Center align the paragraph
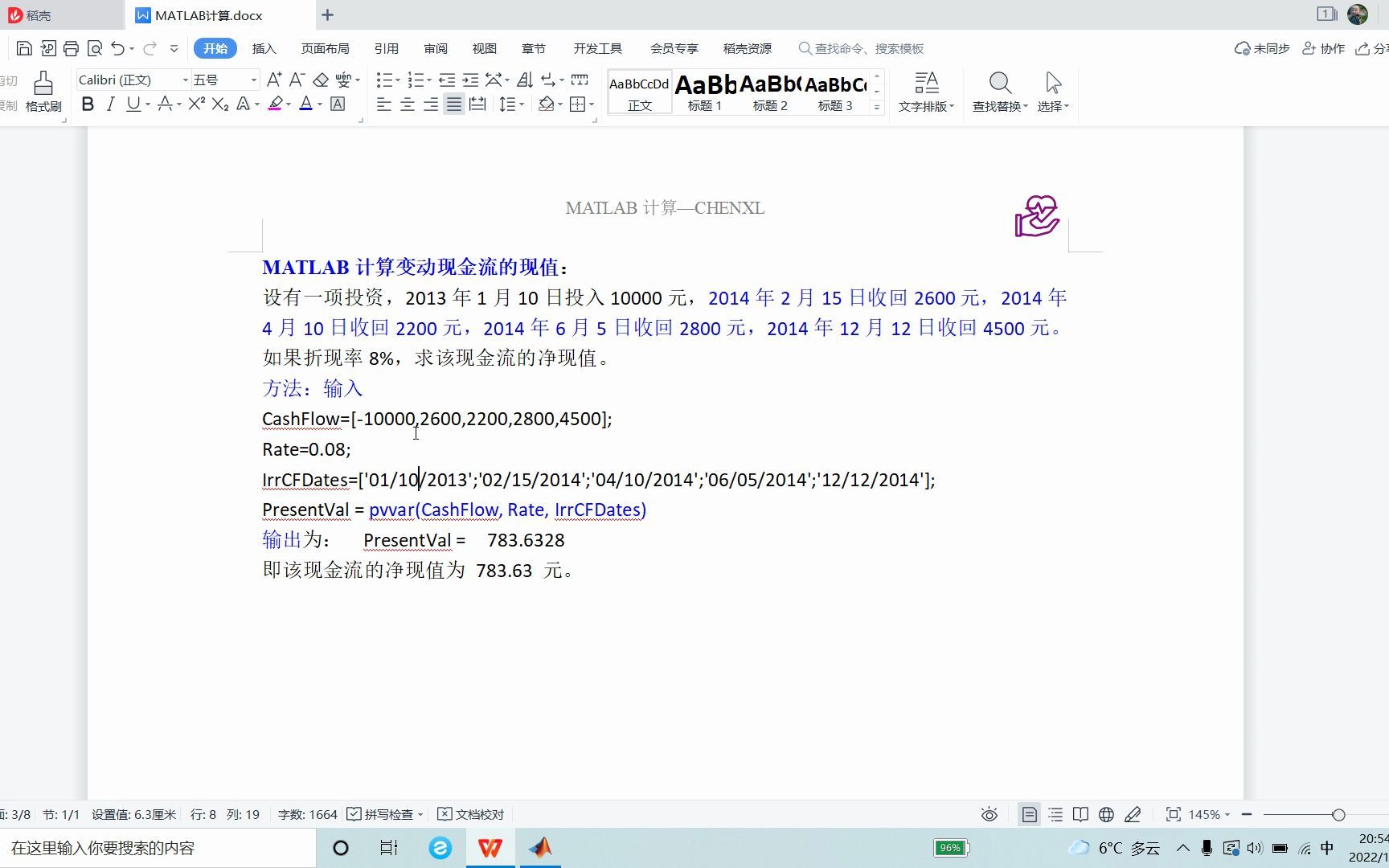Image resolution: width=1389 pixels, height=868 pixels. coord(408,104)
